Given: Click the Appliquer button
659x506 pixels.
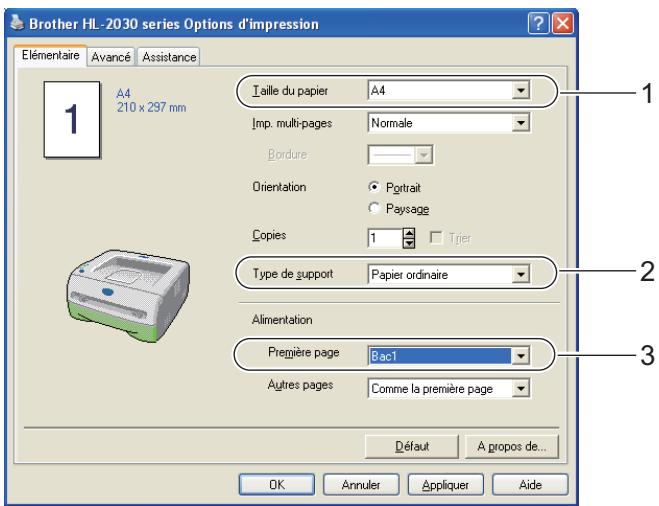Looking at the screenshot, I should pos(445,485).
